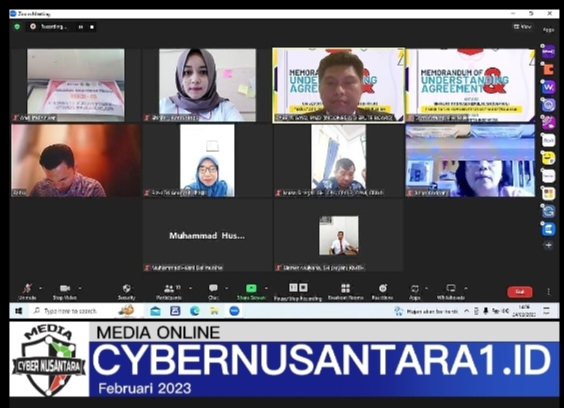Stop Video using the camera icon
Screen dimensions: 564x408
pyautogui.click(x=65, y=291)
